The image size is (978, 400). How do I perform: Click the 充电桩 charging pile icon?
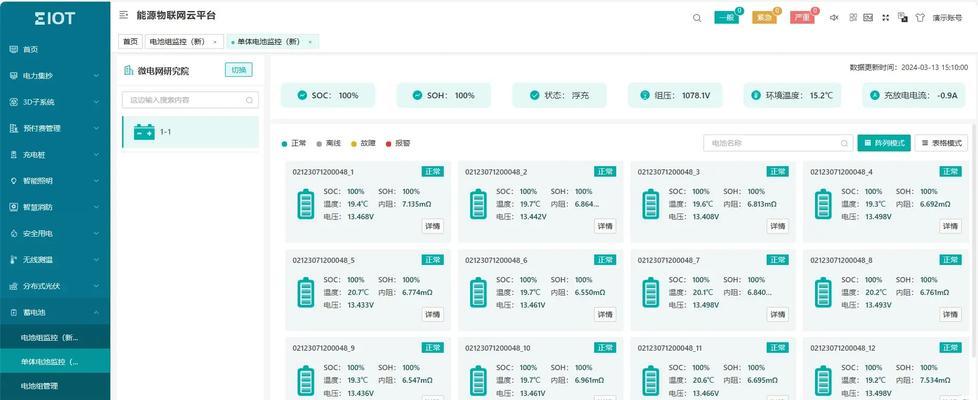(x=14, y=154)
